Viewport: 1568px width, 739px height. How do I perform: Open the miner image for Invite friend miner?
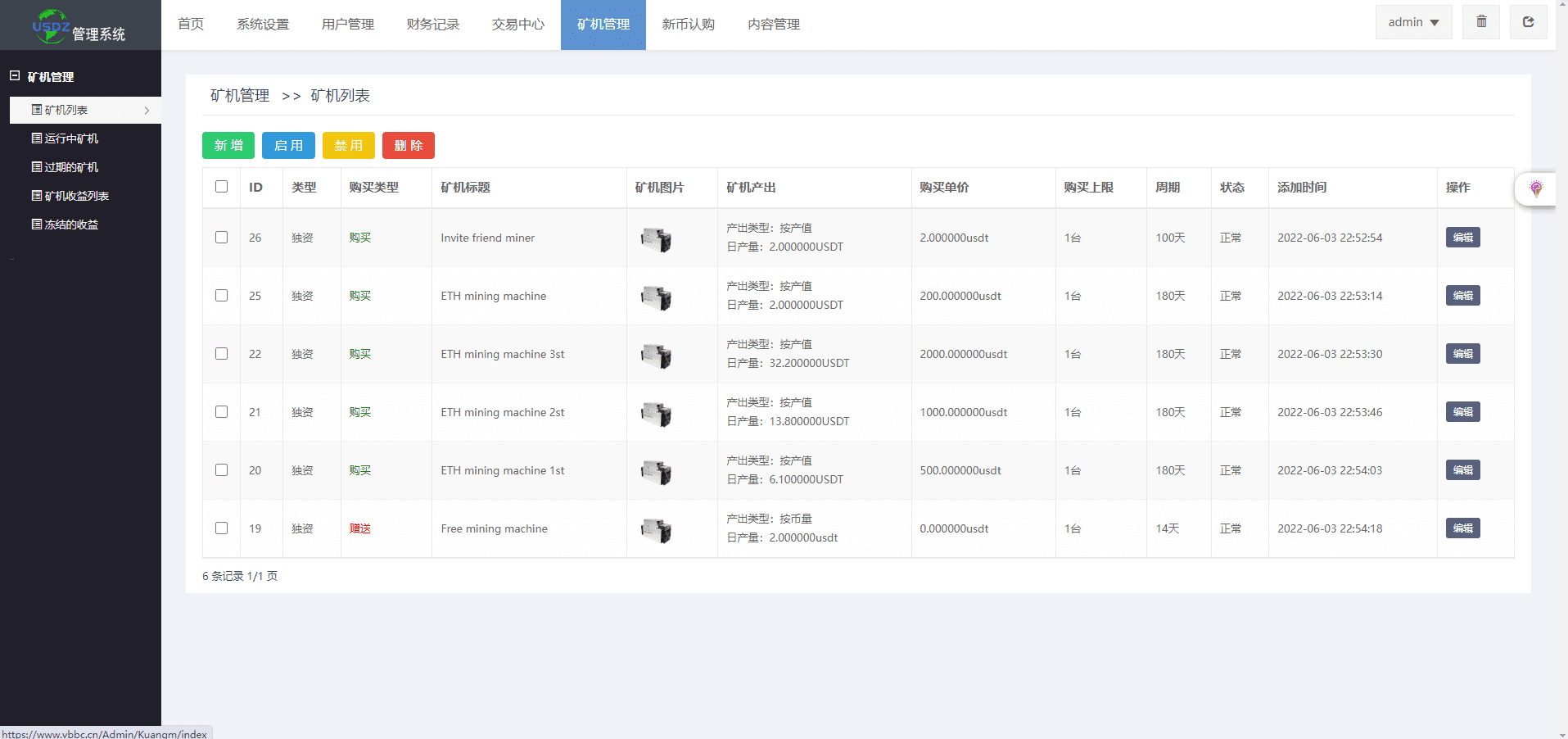pyautogui.click(x=656, y=239)
